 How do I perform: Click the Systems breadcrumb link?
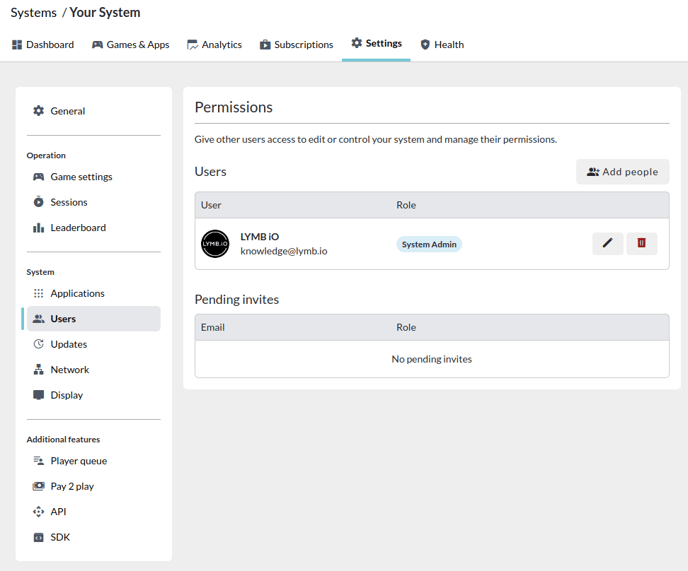click(34, 13)
